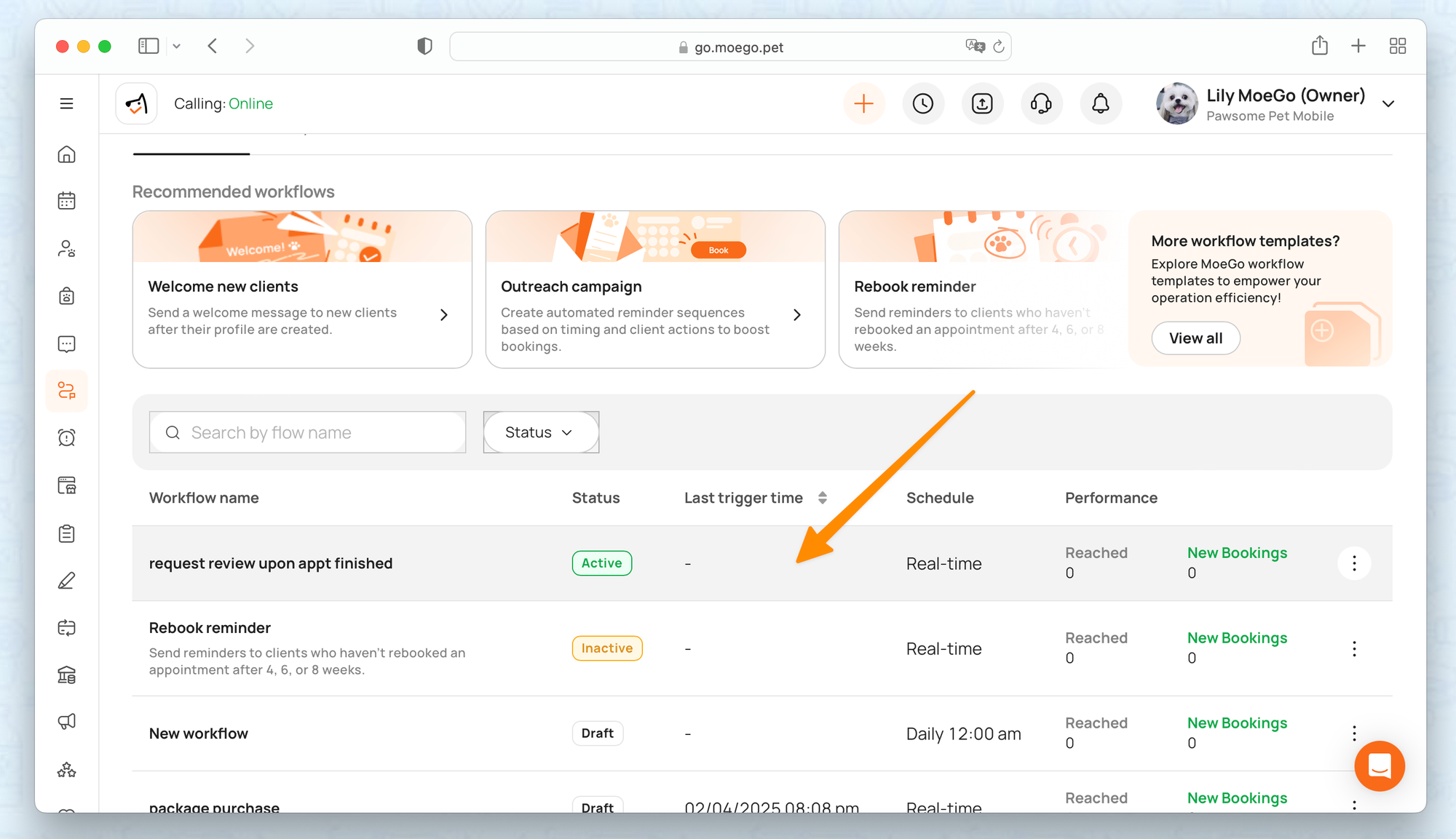This screenshot has height=839, width=1456.
Task: Open the New workflow row
Action: (x=199, y=733)
